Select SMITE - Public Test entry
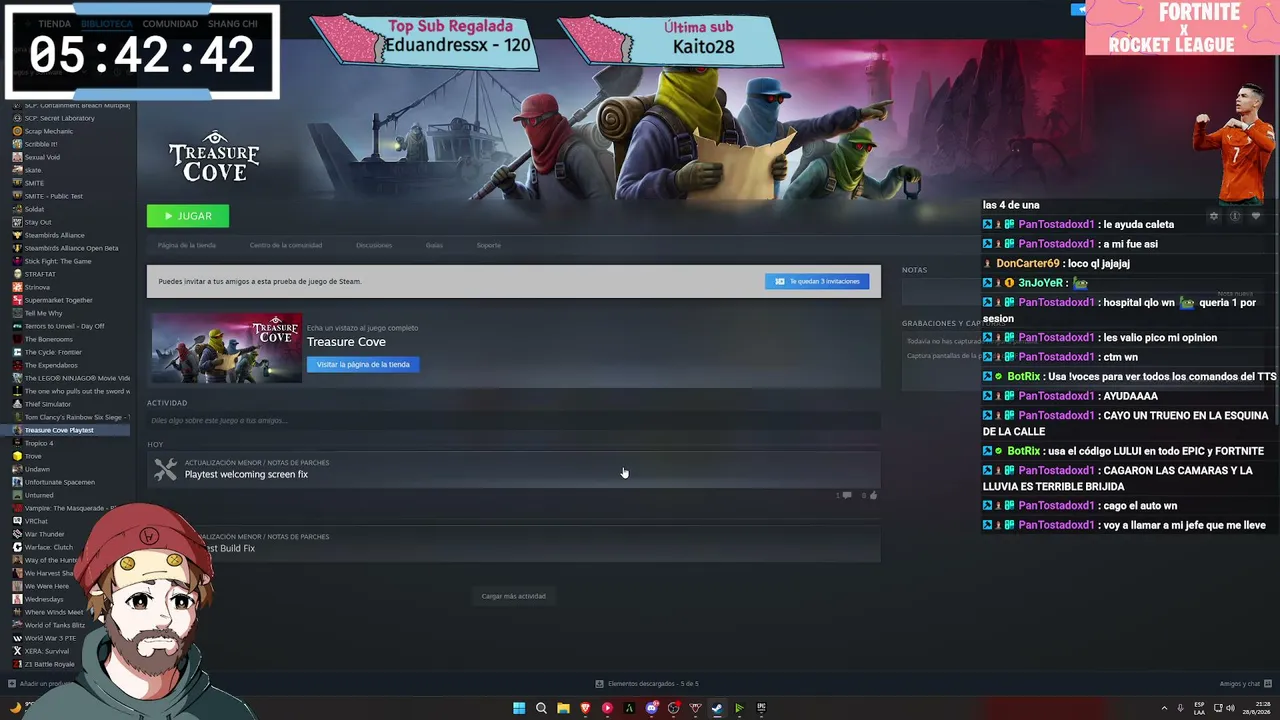Viewport: 1280px width, 720px height. click(x=54, y=196)
